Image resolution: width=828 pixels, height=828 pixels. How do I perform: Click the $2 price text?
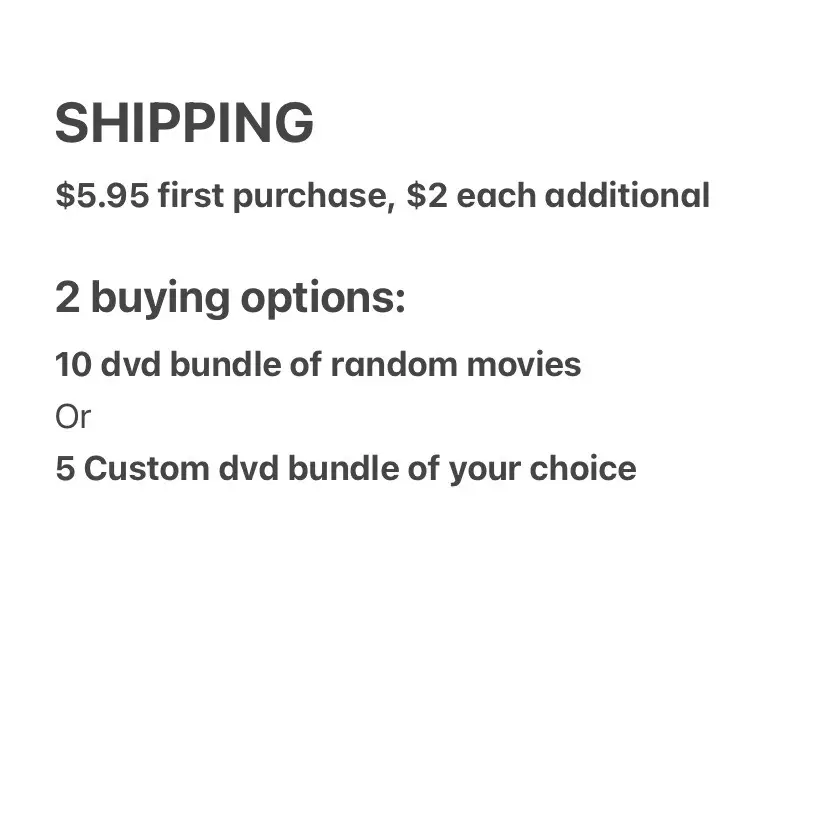(x=426, y=195)
